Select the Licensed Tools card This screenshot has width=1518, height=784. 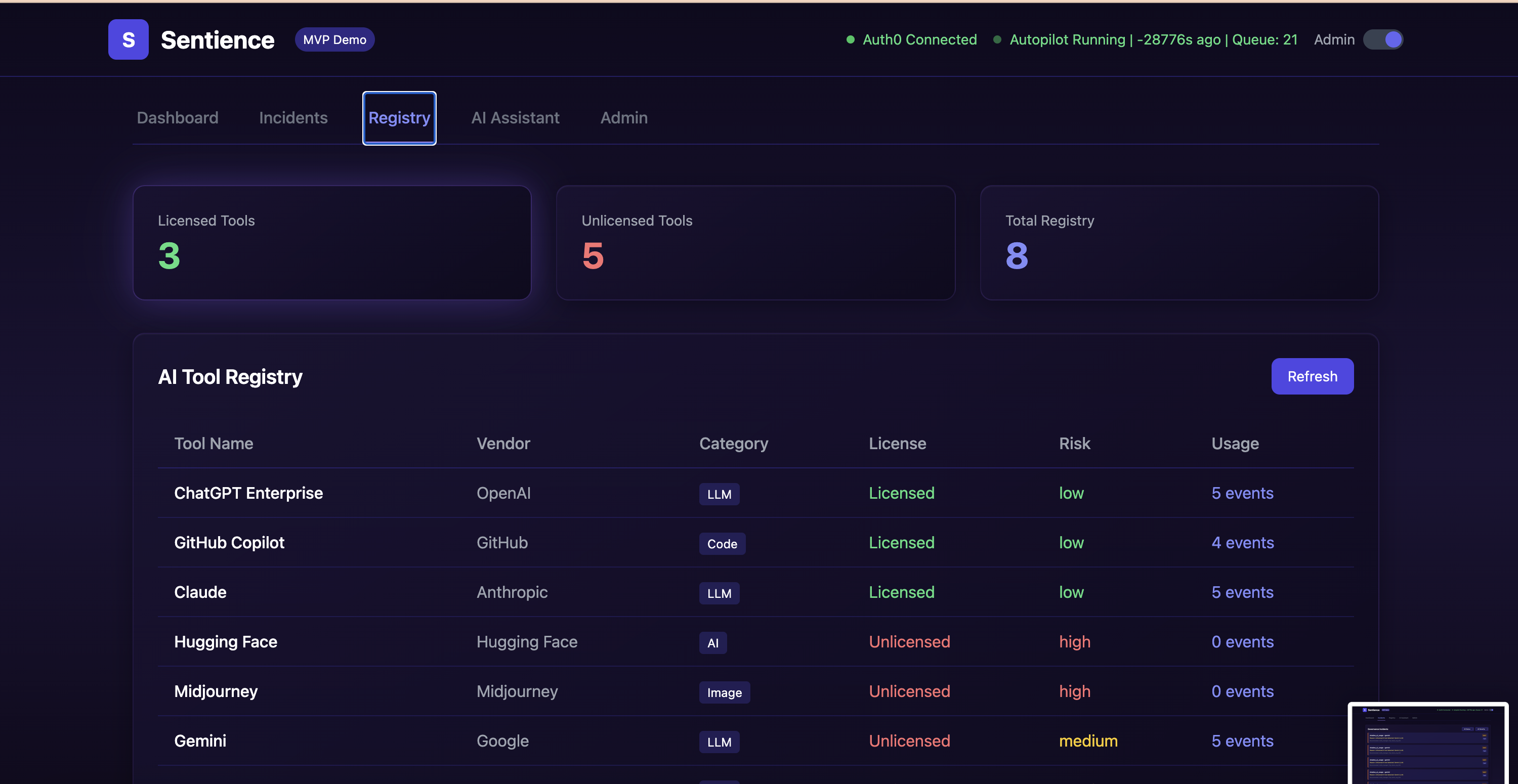332,243
